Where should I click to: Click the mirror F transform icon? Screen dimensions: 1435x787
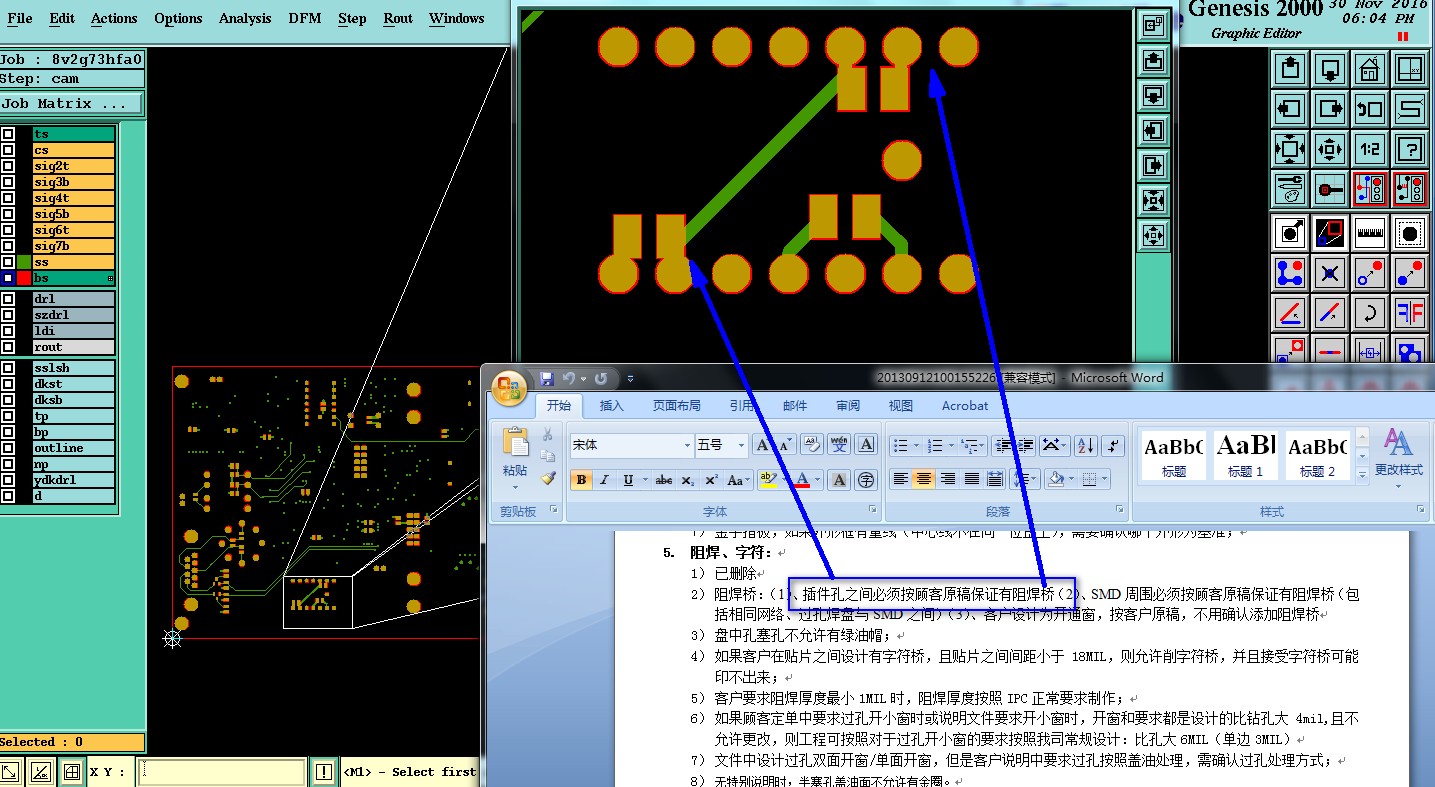1410,313
